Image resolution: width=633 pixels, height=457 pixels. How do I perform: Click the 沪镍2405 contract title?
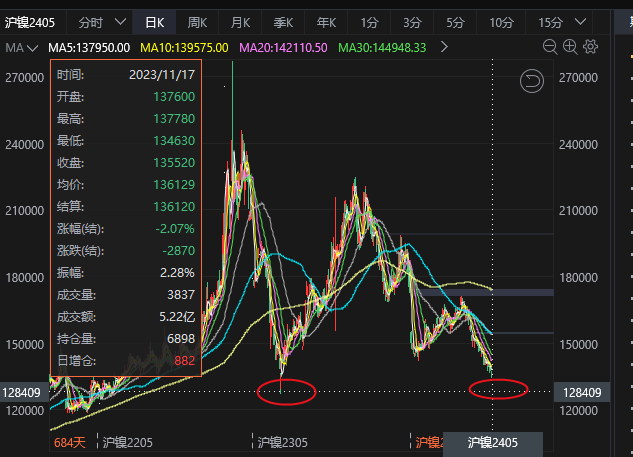point(33,21)
